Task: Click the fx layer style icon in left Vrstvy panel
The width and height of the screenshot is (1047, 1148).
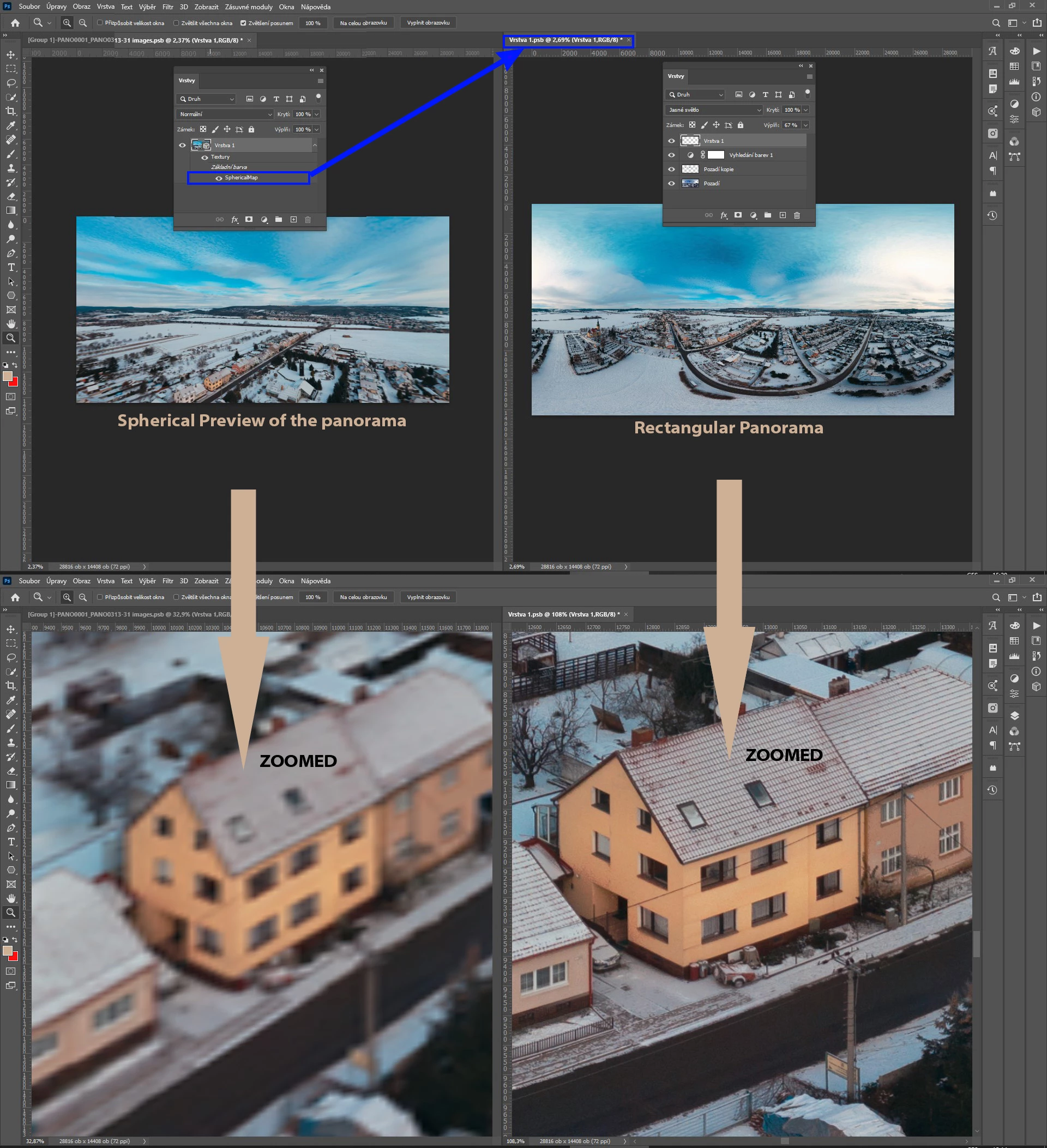Action: click(234, 220)
